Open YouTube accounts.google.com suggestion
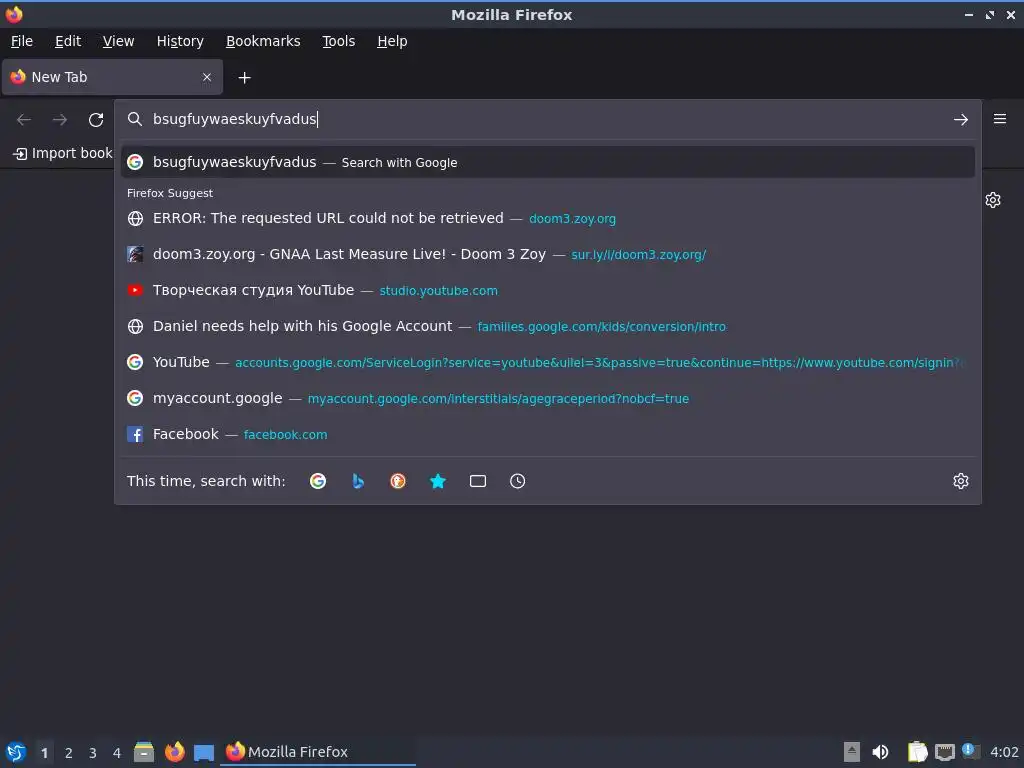The width and height of the screenshot is (1024, 768). click(x=547, y=362)
